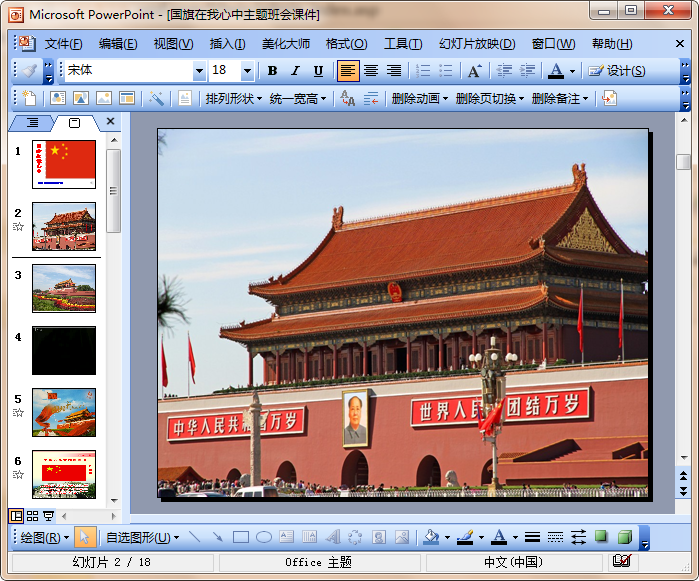Select the Oval drawing tool
The height and width of the screenshot is (581, 699).
coord(264,537)
